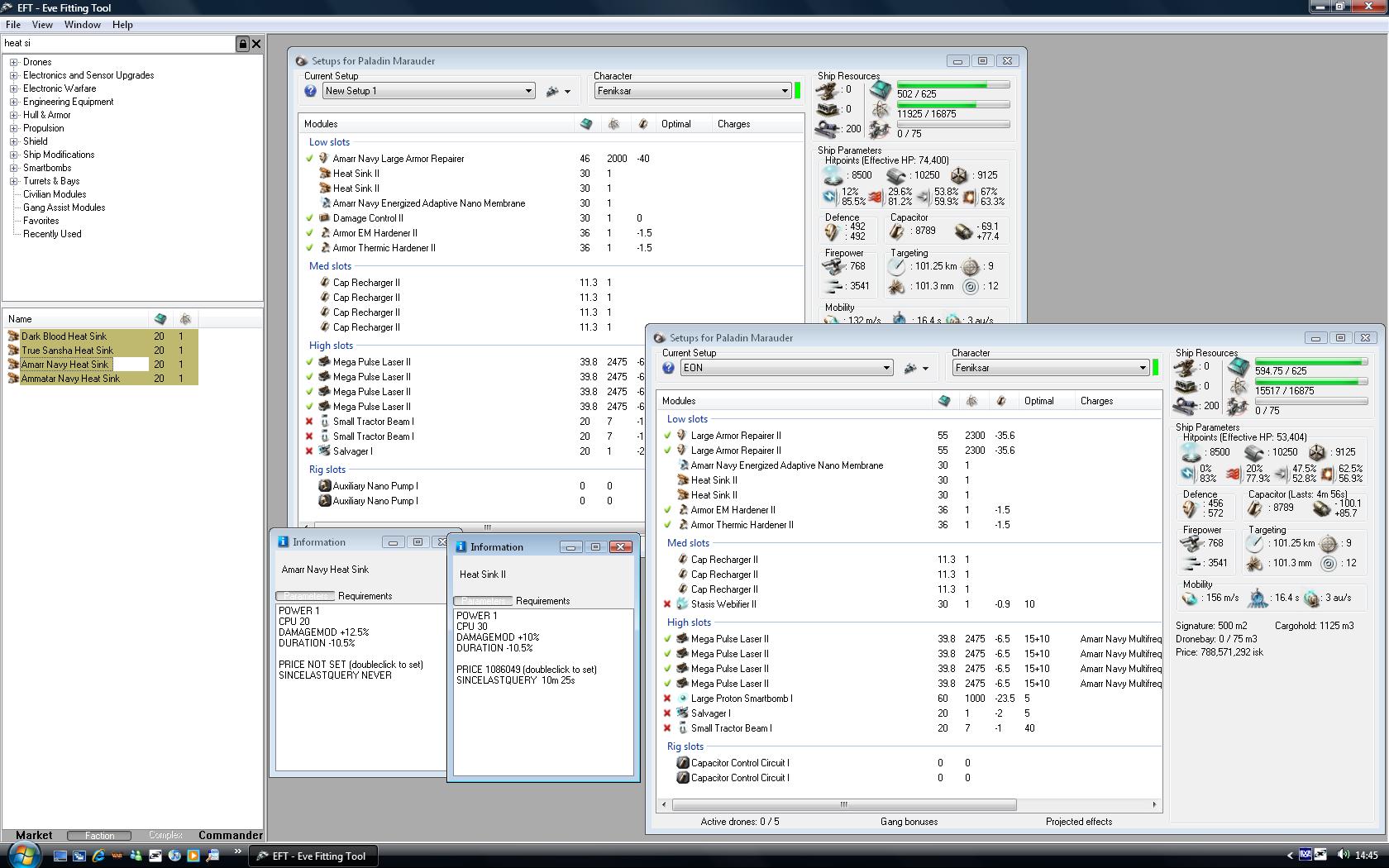Image resolution: width=1389 pixels, height=868 pixels.
Task: Expand the Drones category in the tree
Action: [x=13, y=62]
